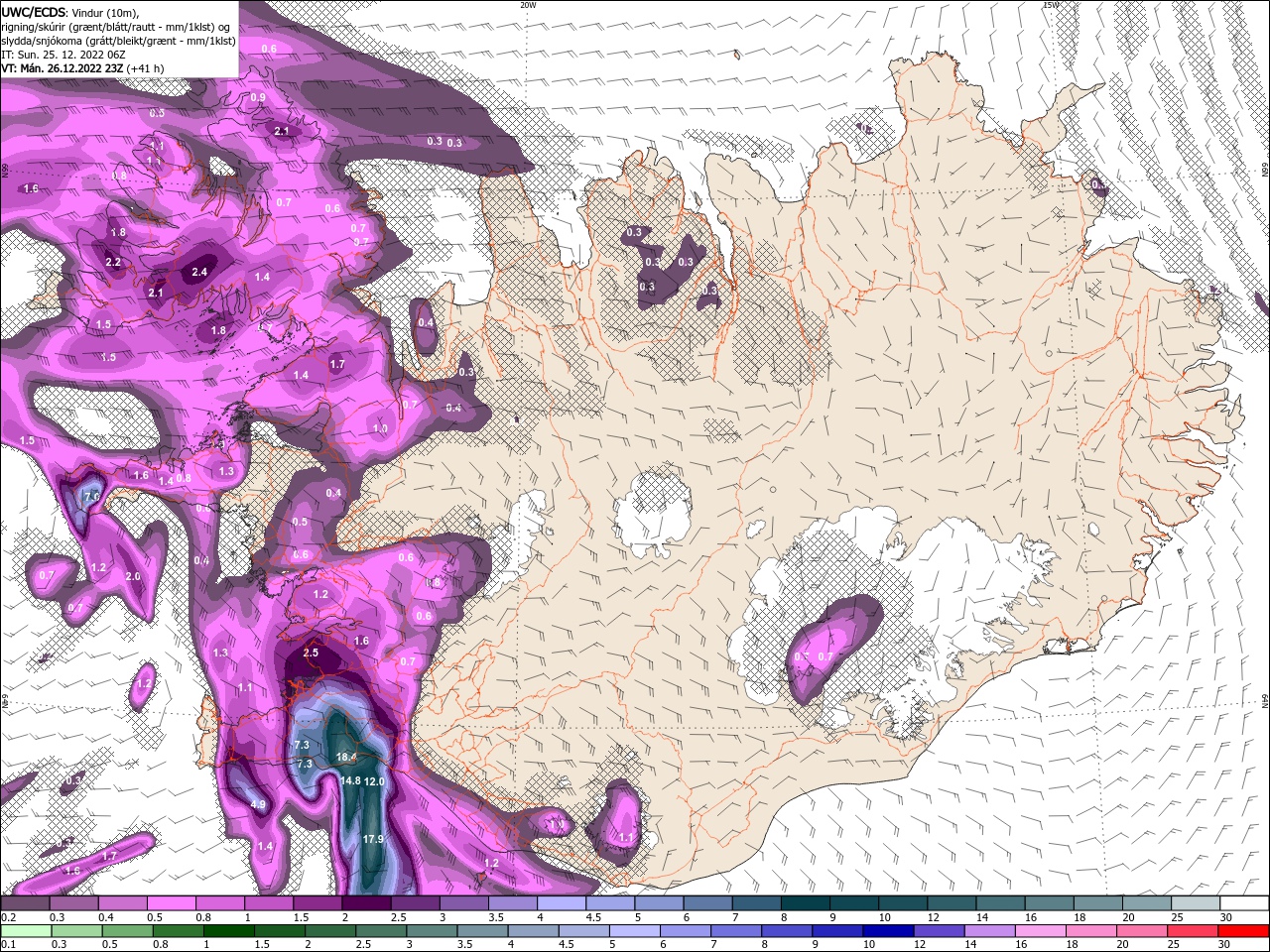Click the 1.0 value on the map
This screenshot has width=1270, height=952.
click(x=380, y=428)
